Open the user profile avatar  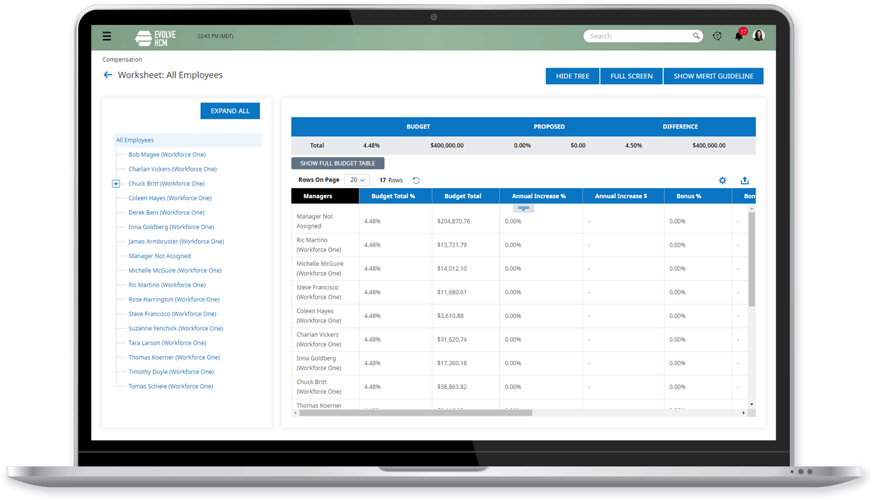coord(758,36)
